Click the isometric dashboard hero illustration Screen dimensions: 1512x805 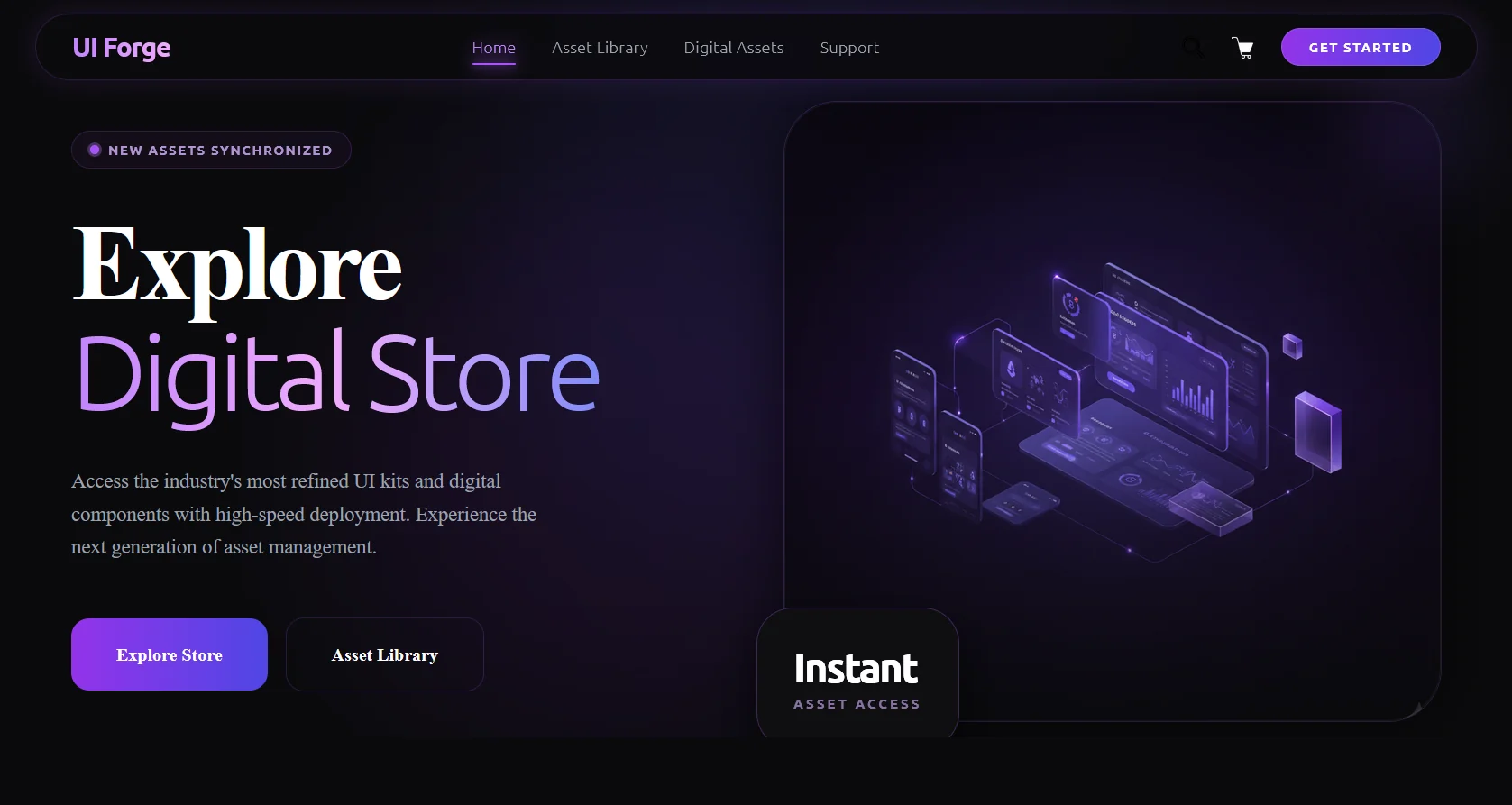pyautogui.click(x=1113, y=411)
